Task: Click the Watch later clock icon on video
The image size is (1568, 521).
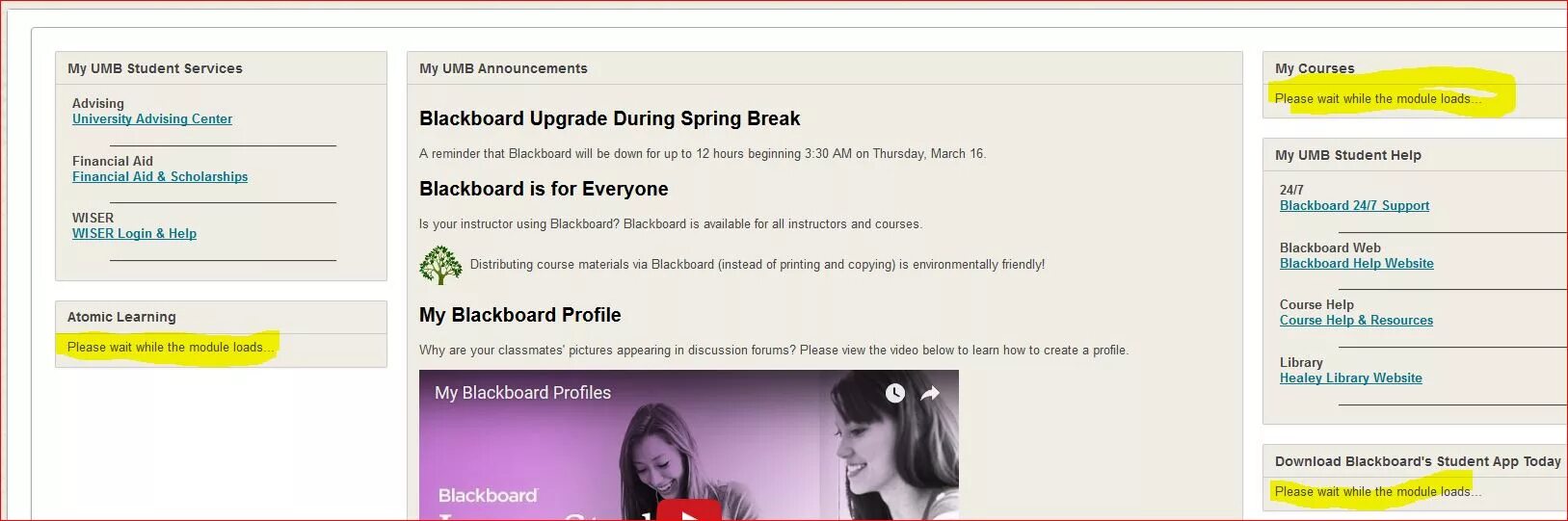Action: pos(895,393)
